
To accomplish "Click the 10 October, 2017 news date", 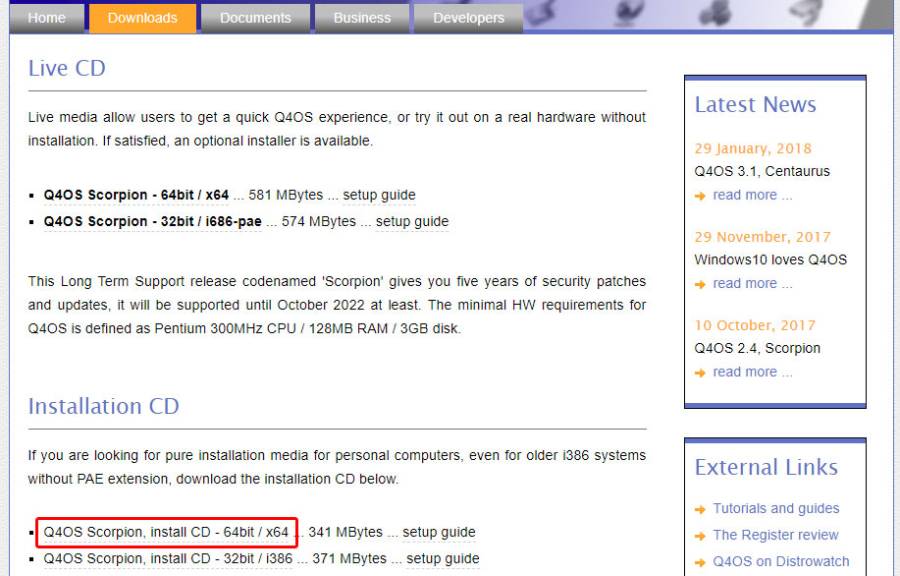I will point(755,325).
